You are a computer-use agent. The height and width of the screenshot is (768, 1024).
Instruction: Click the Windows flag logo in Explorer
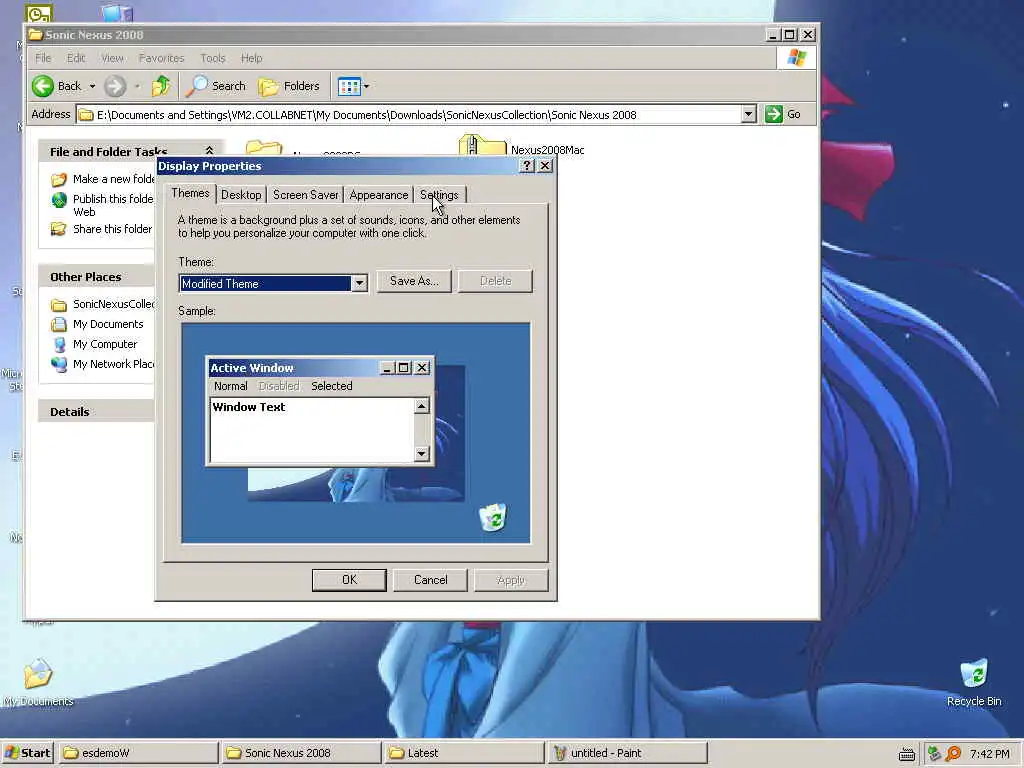coord(796,57)
